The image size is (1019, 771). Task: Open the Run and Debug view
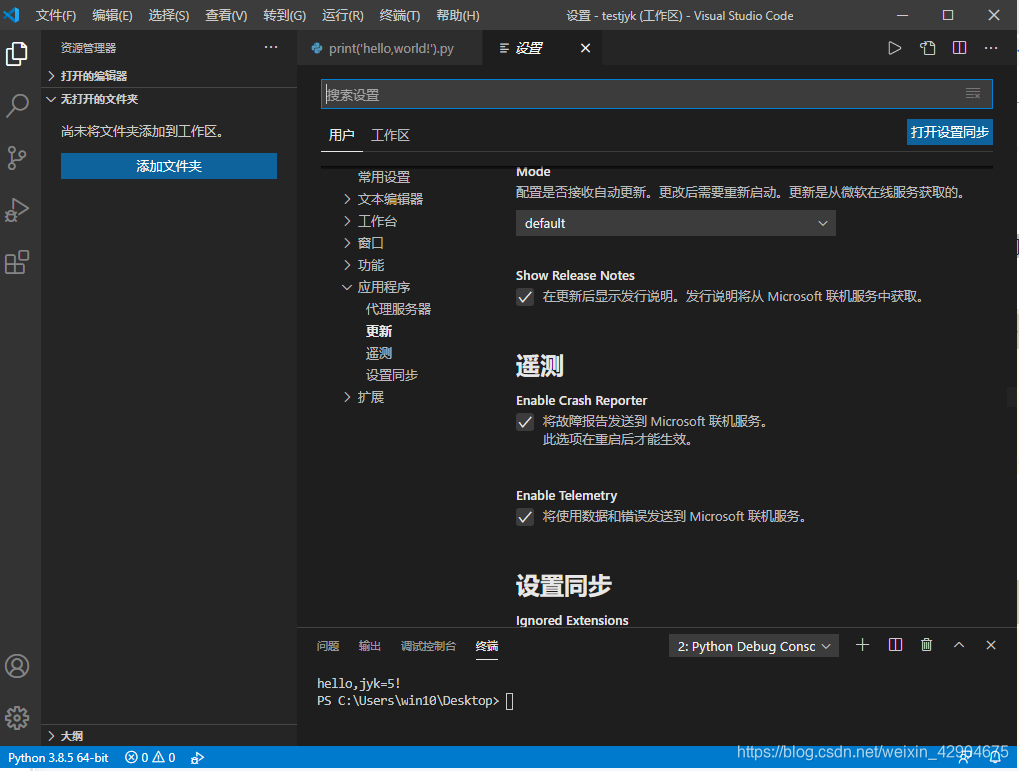(17, 210)
